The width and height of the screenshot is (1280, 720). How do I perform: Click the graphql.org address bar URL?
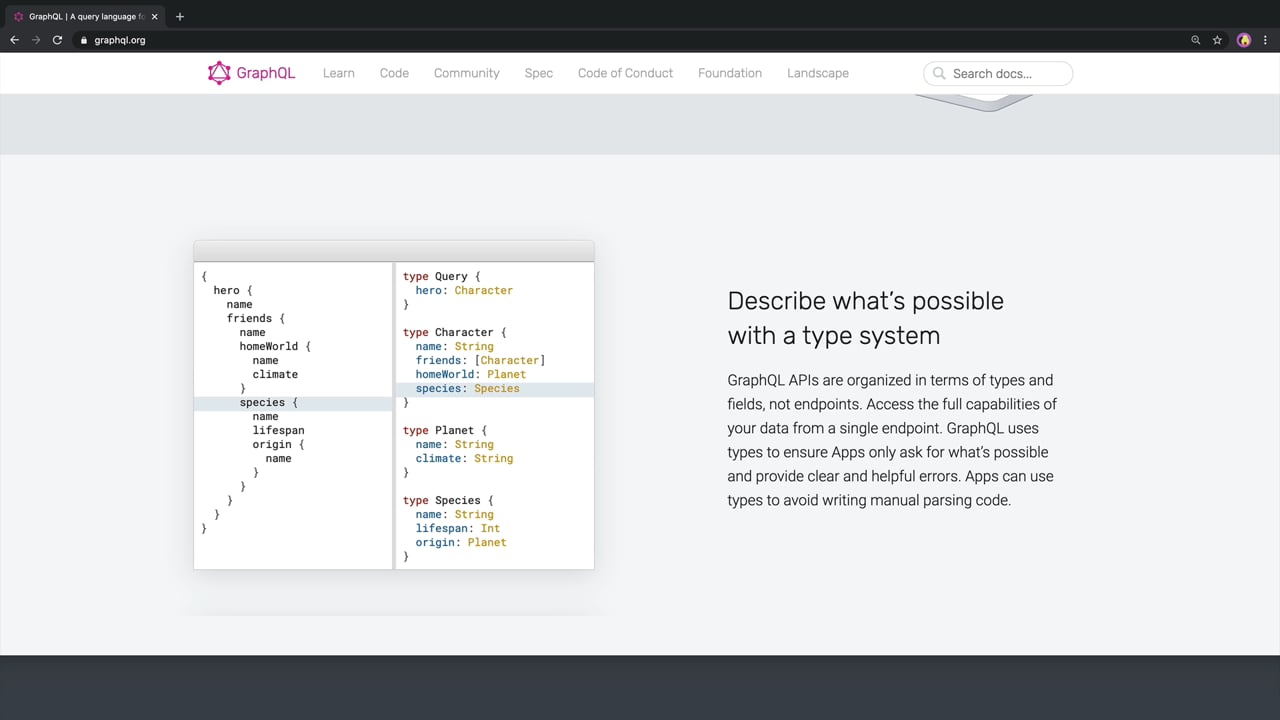pyautogui.click(x=120, y=40)
